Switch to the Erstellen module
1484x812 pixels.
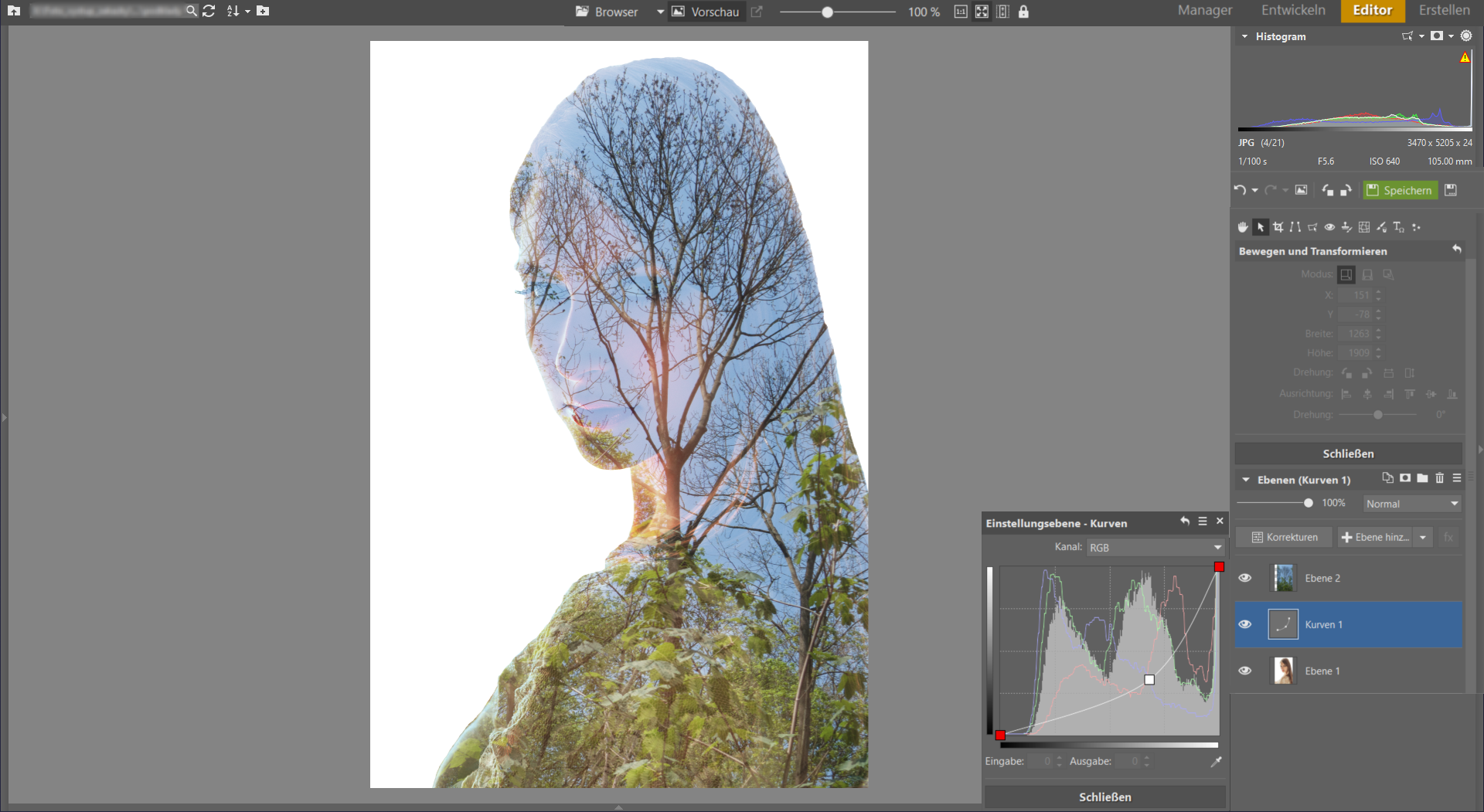point(1444,10)
